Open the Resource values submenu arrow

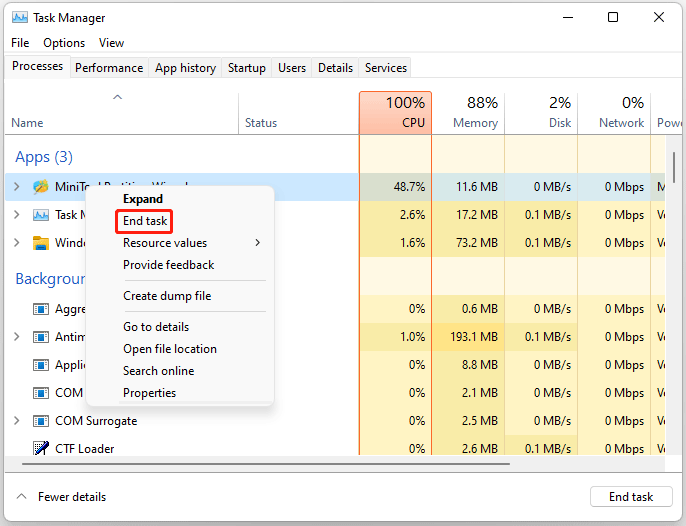pos(258,243)
